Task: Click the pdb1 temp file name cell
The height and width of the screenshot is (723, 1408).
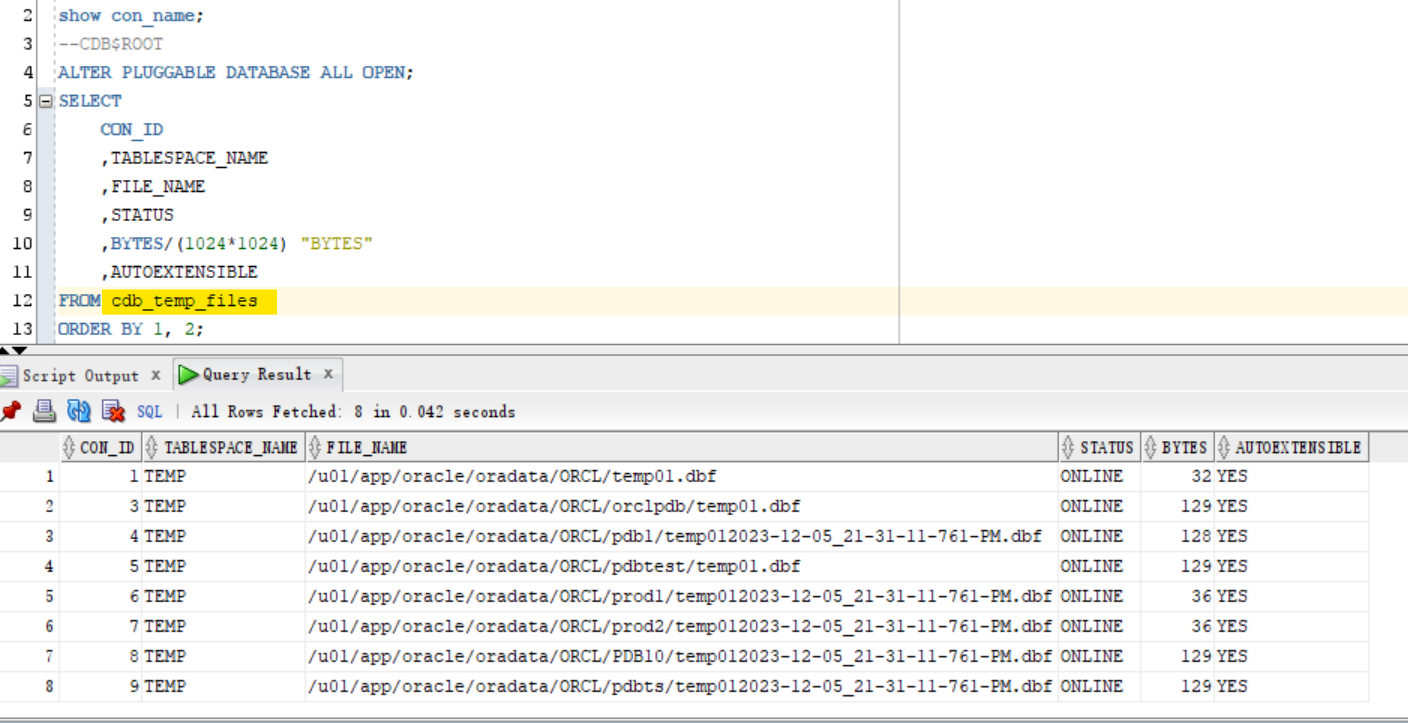Action: 681,536
